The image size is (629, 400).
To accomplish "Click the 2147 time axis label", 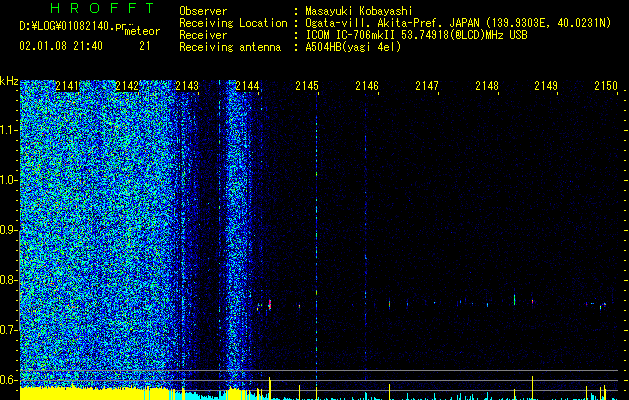I will (x=427, y=86).
